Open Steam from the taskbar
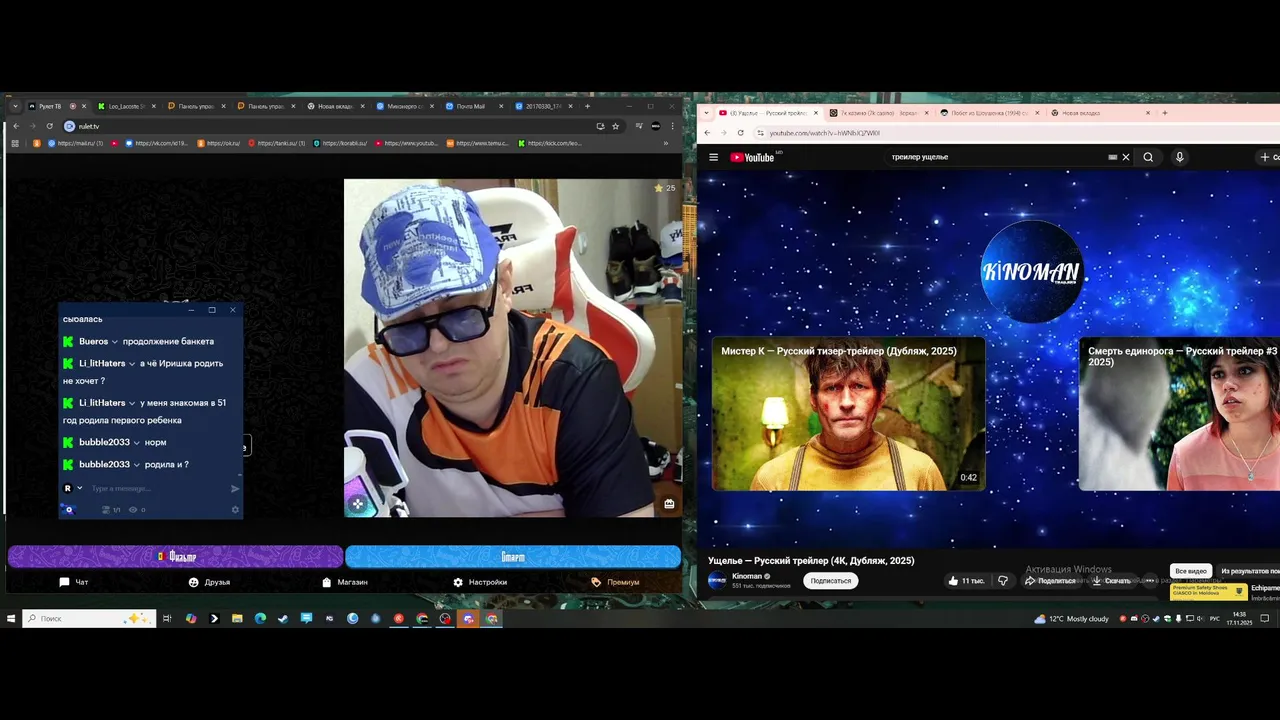The height and width of the screenshot is (720, 1280). [283, 619]
